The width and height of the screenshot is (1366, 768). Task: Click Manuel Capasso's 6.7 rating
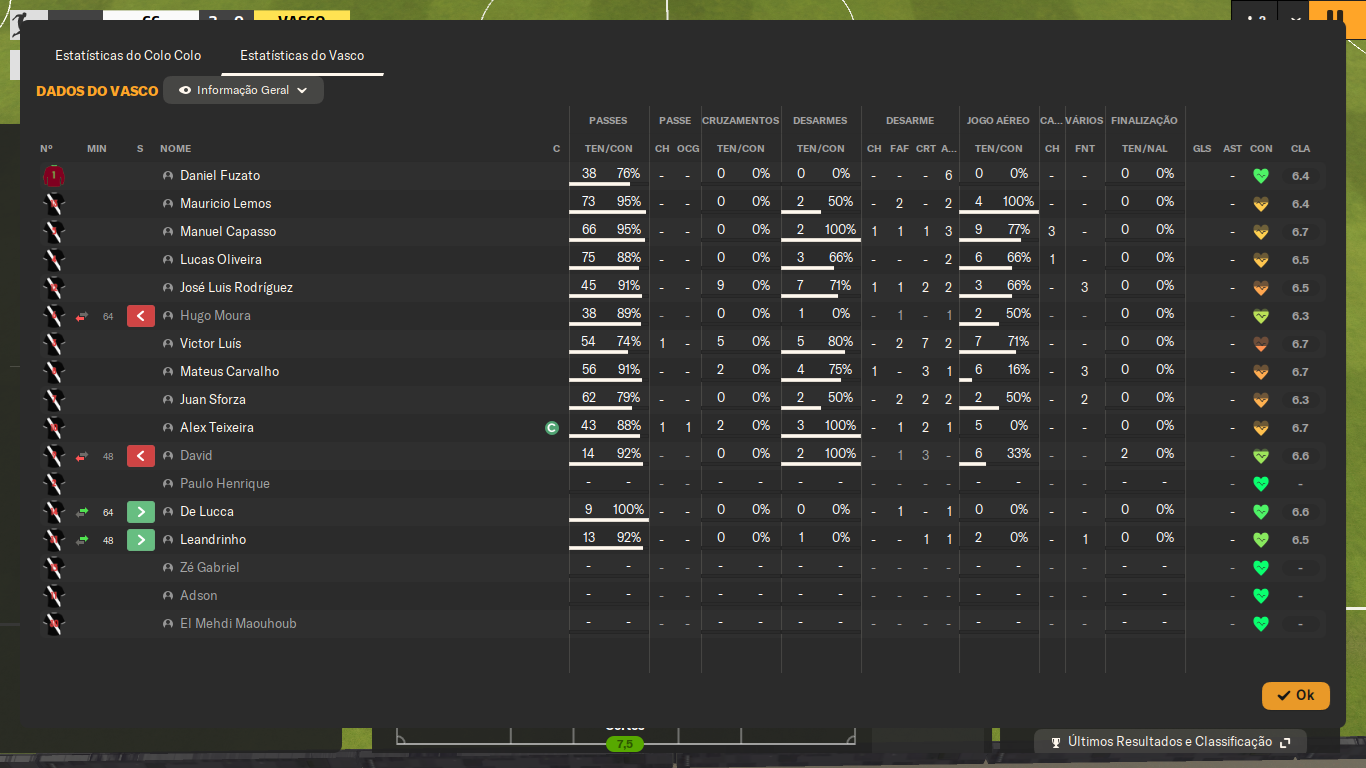click(1300, 232)
